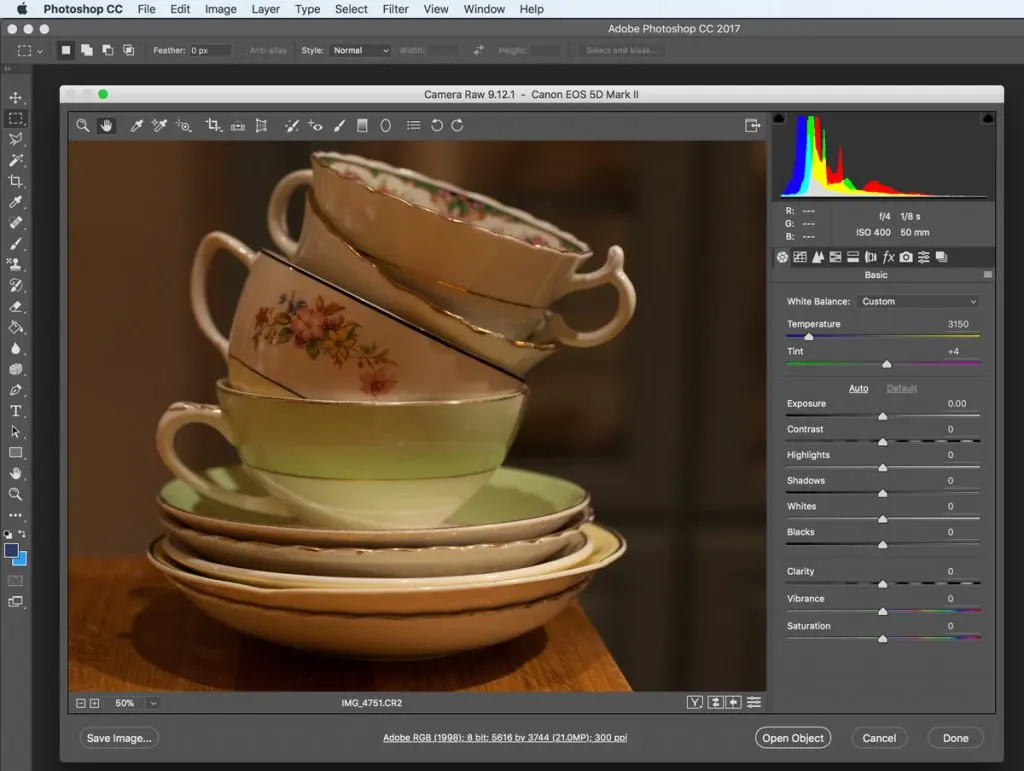Click the Open Object button
Viewport: 1024px width, 771px height.
793,738
